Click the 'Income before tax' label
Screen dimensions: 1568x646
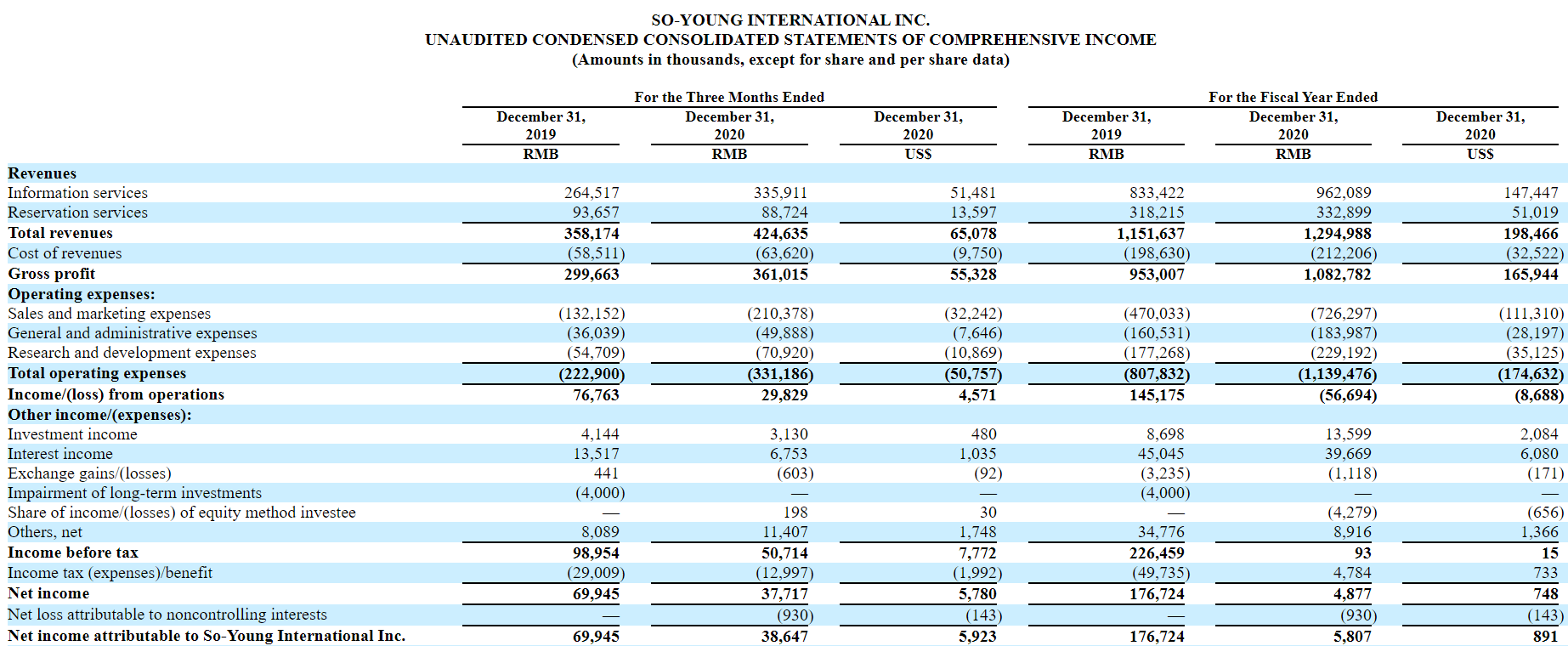(x=73, y=552)
